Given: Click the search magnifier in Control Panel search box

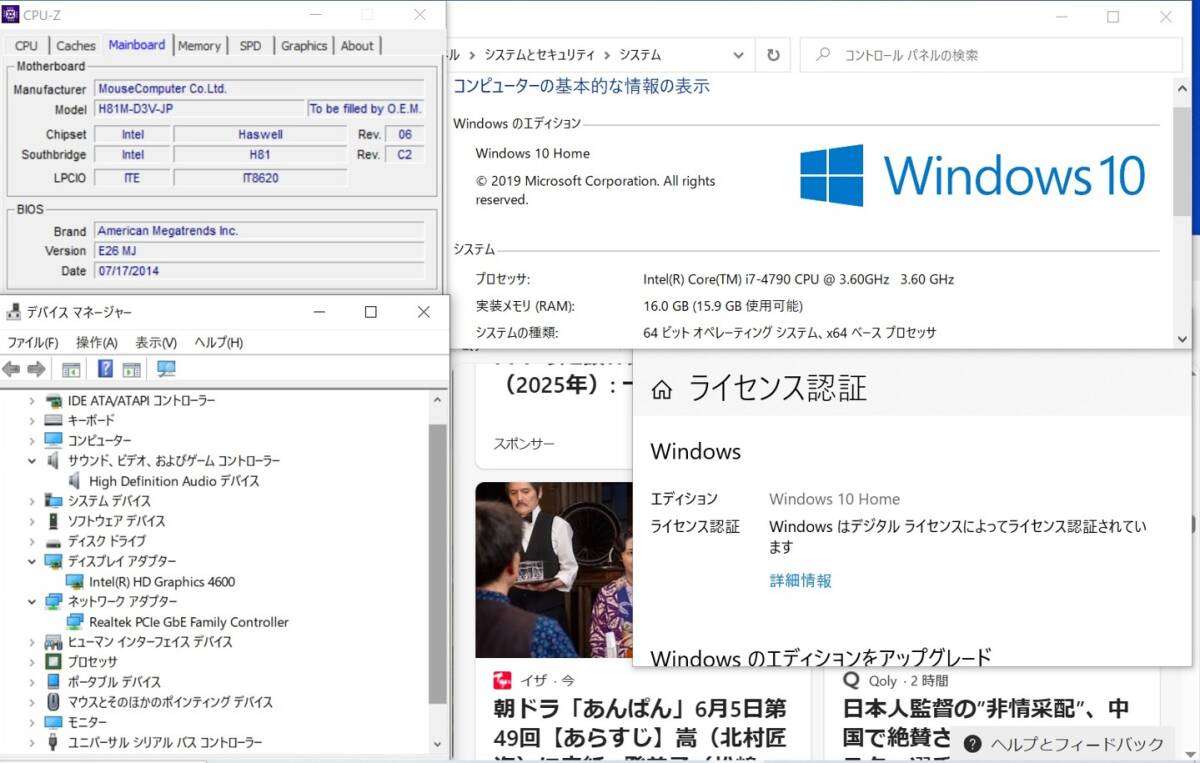Looking at the screenshot, I should [823, 55].
